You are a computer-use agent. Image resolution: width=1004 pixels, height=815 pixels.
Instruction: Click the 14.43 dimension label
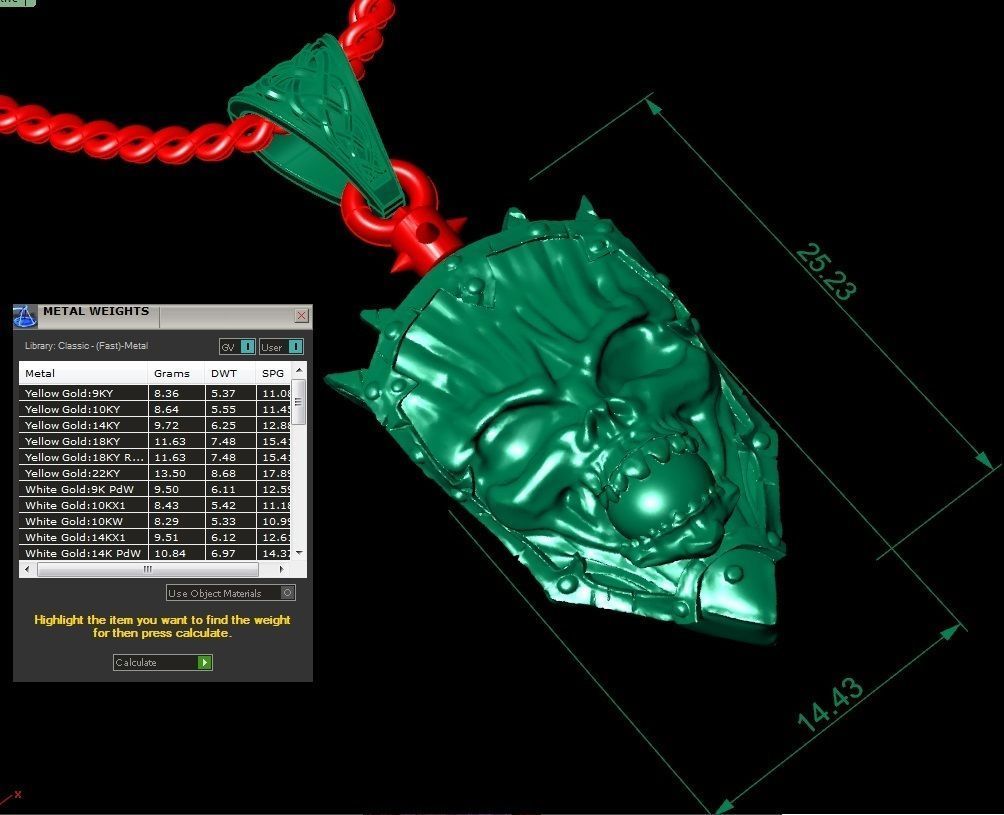click(830, 704)
